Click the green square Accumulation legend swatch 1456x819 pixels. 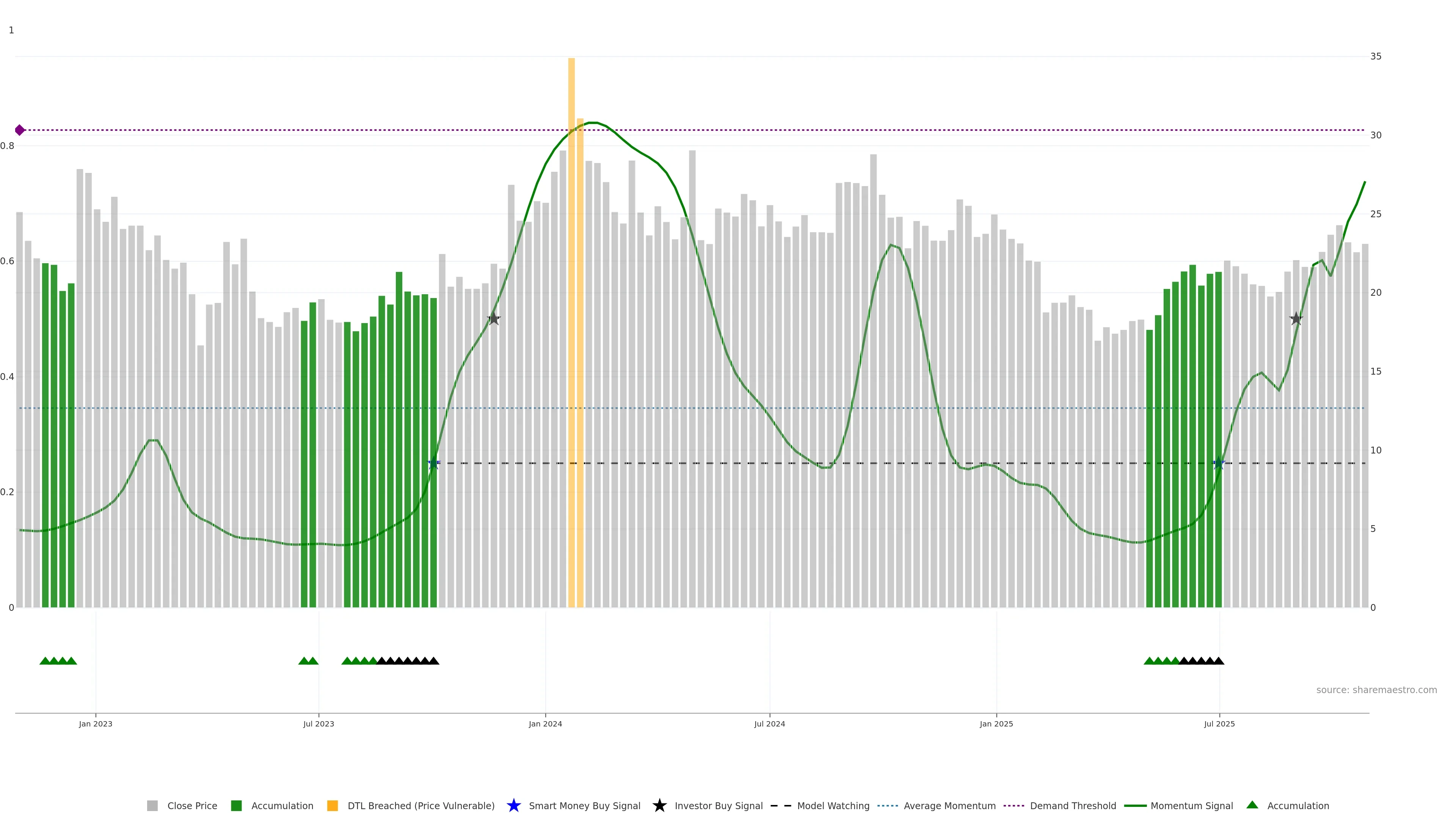pos(236,806)
